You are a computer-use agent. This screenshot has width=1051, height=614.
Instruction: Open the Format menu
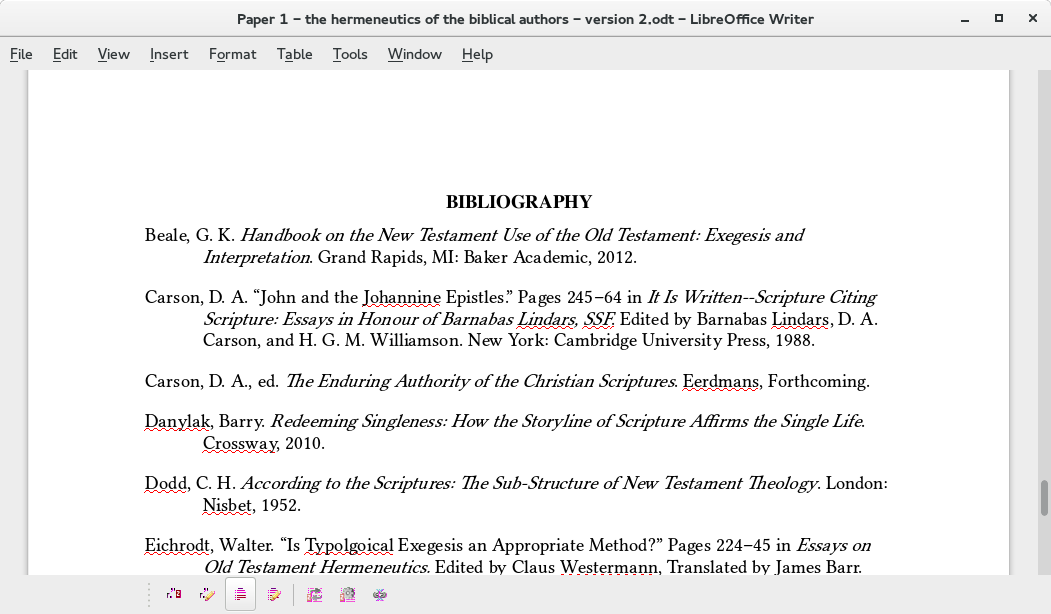point(233,54)
